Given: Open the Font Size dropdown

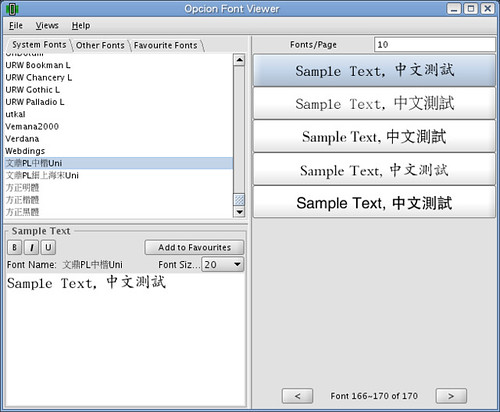Looking at the screenshot, I should tap(223, 265).
